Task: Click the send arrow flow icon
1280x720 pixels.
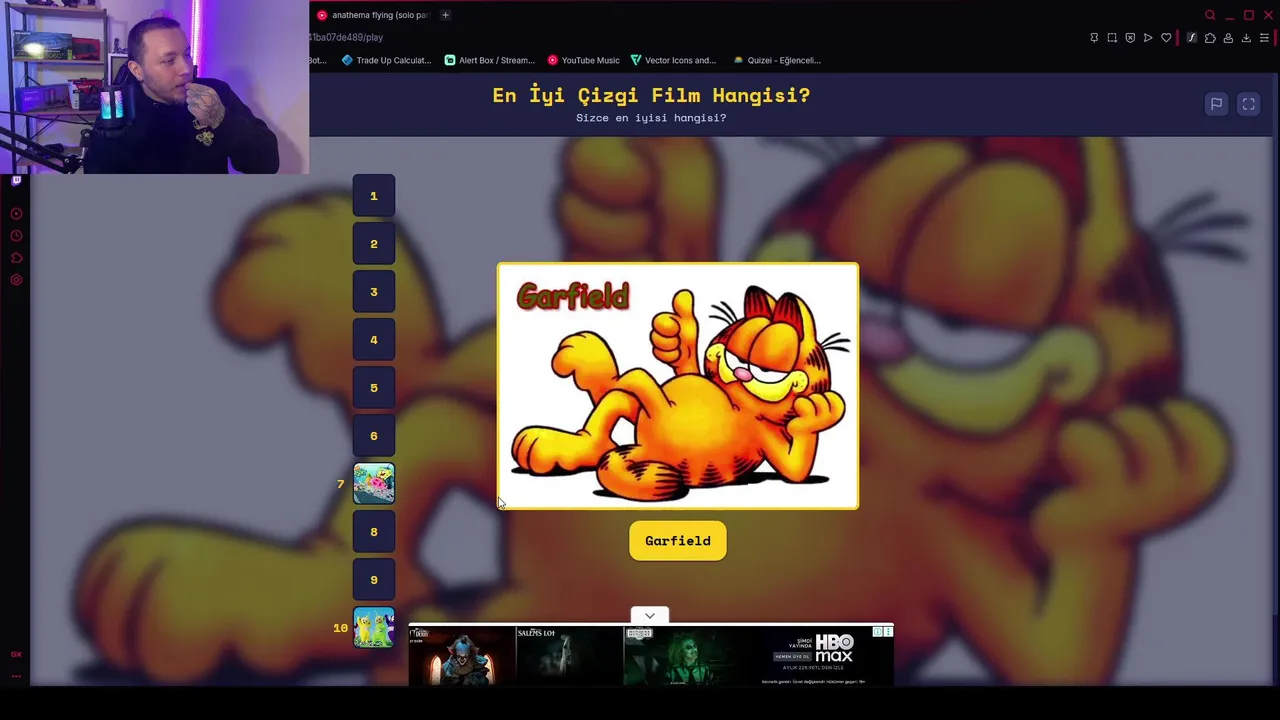Action: 1148,38
